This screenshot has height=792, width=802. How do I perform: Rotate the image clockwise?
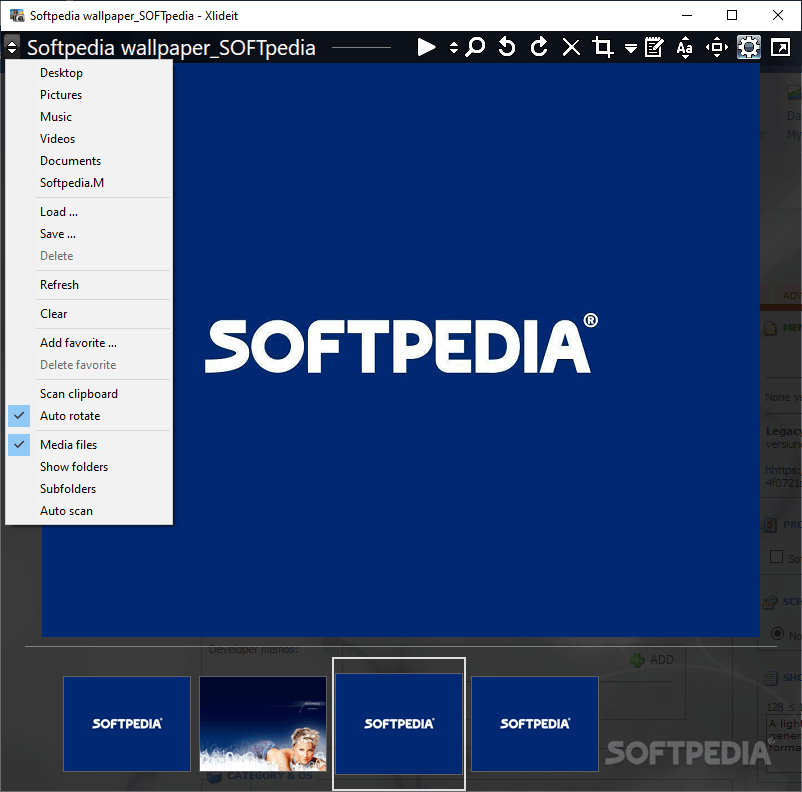click(539, 47)
